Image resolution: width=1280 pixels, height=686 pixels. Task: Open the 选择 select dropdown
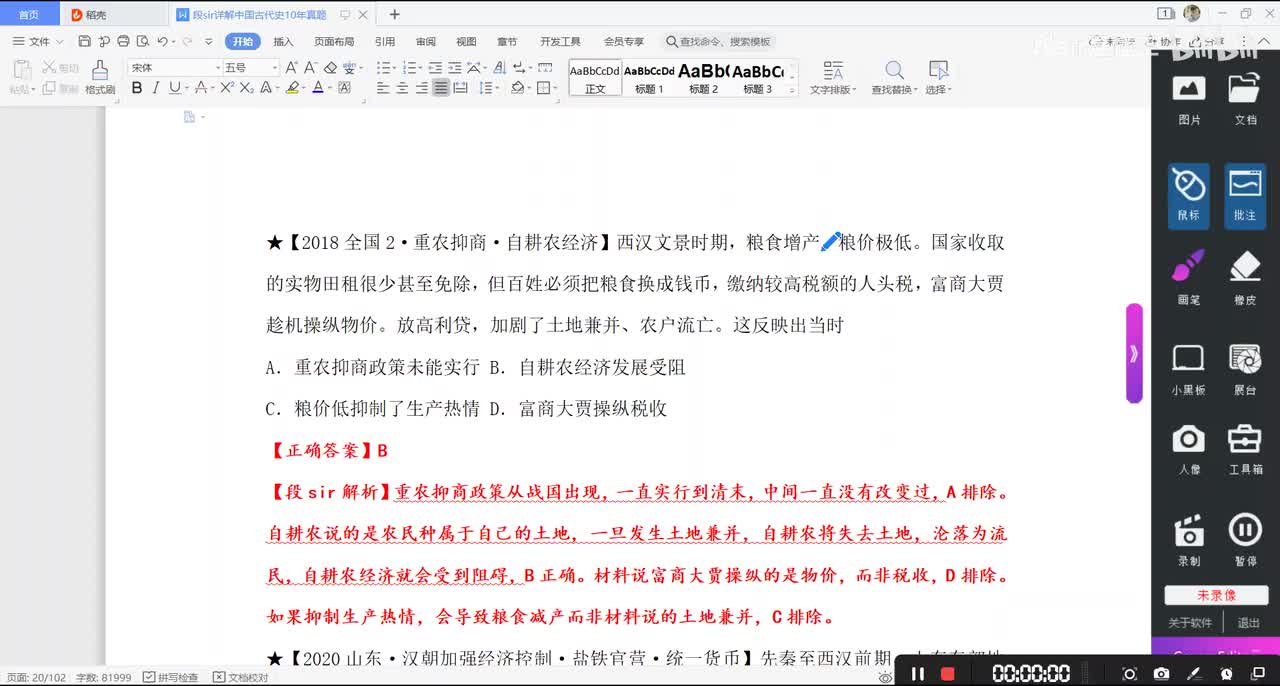coord(938,77)
